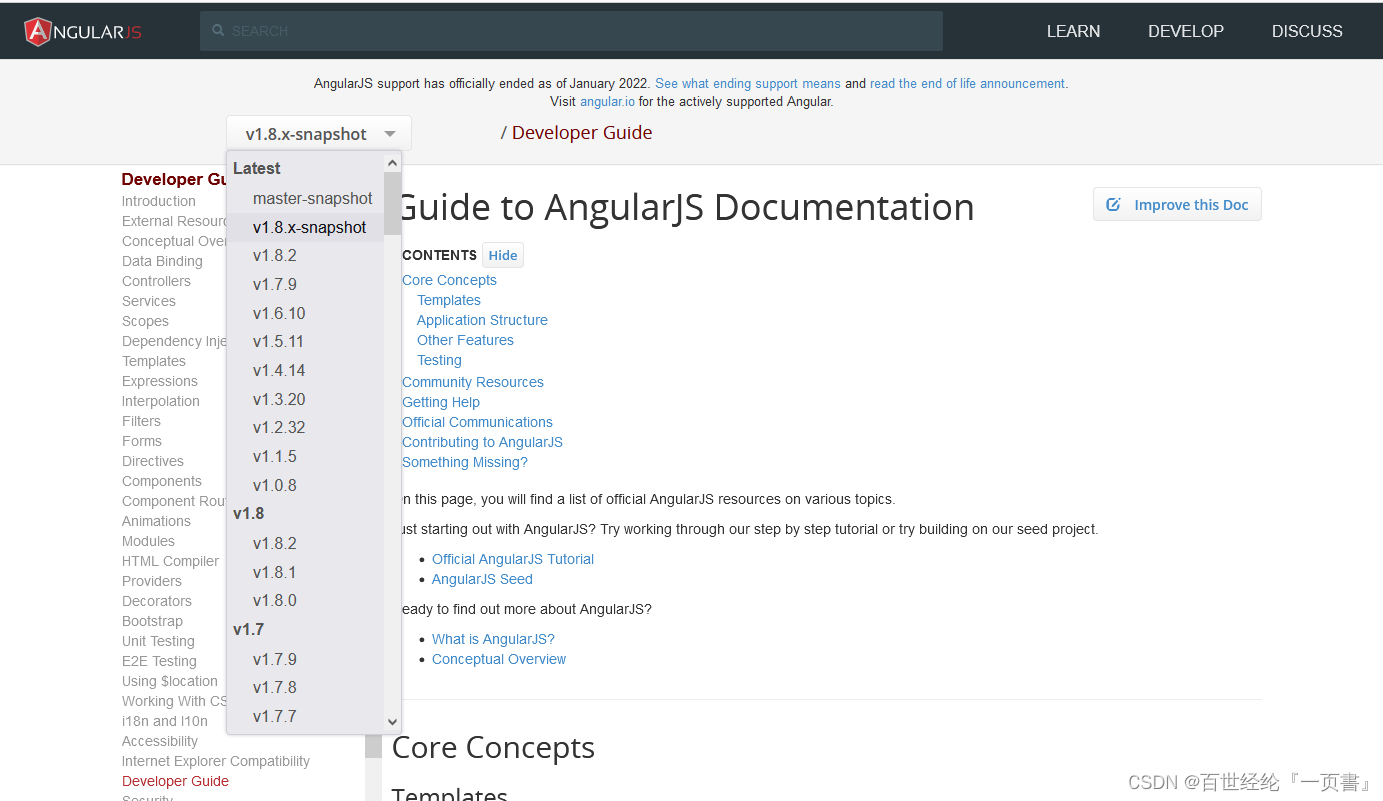Visit the angular.io link
This screenshot has height=801, width=1383.
pos(607,101)
